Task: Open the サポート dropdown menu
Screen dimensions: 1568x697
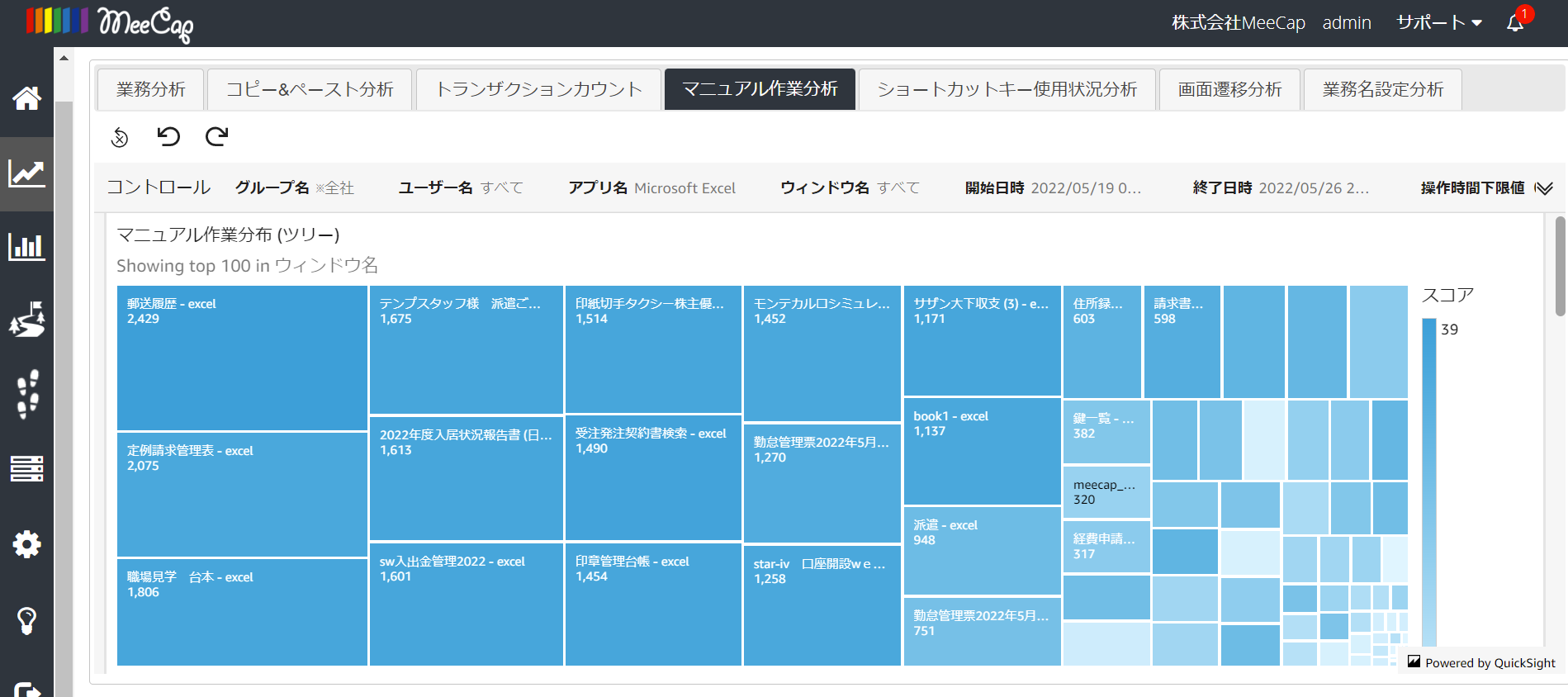Action: pos(1438,23)
